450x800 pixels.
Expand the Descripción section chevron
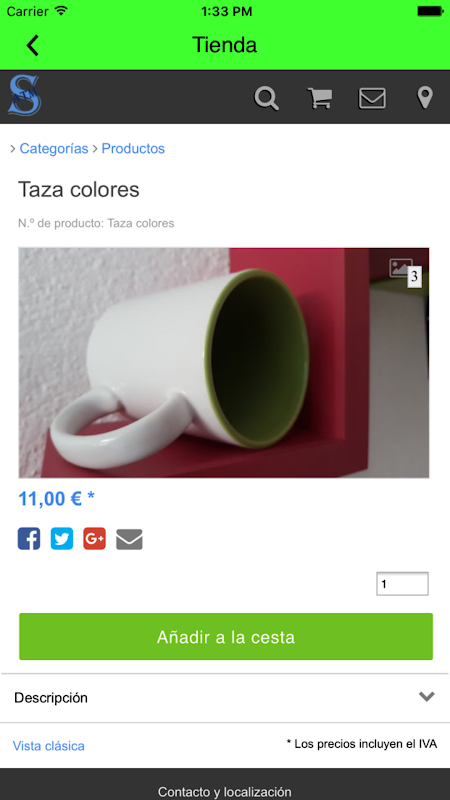tap(427, 696)
